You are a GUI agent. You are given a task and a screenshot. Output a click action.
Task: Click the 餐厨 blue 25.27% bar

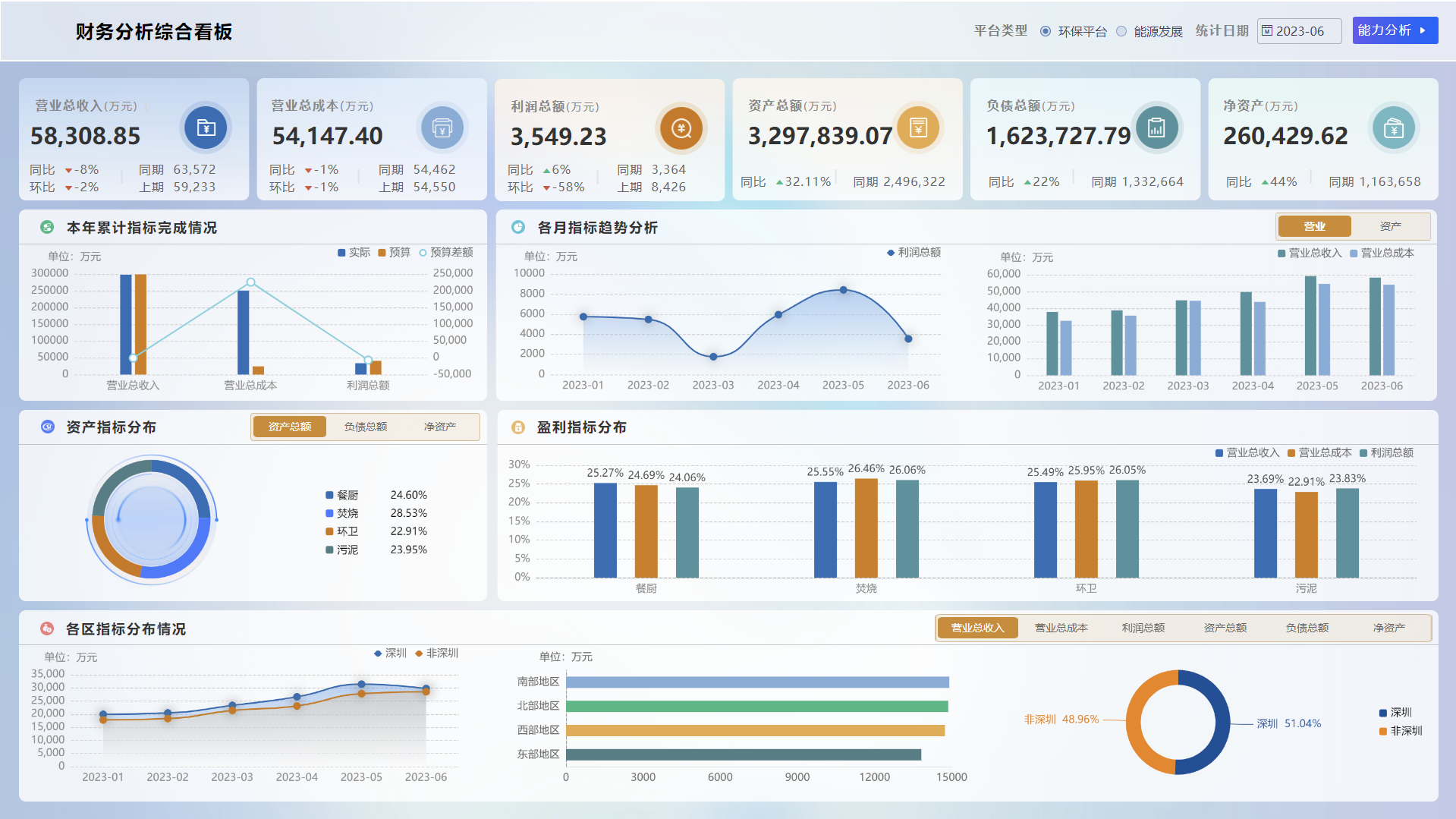click(x=605, y=530)
